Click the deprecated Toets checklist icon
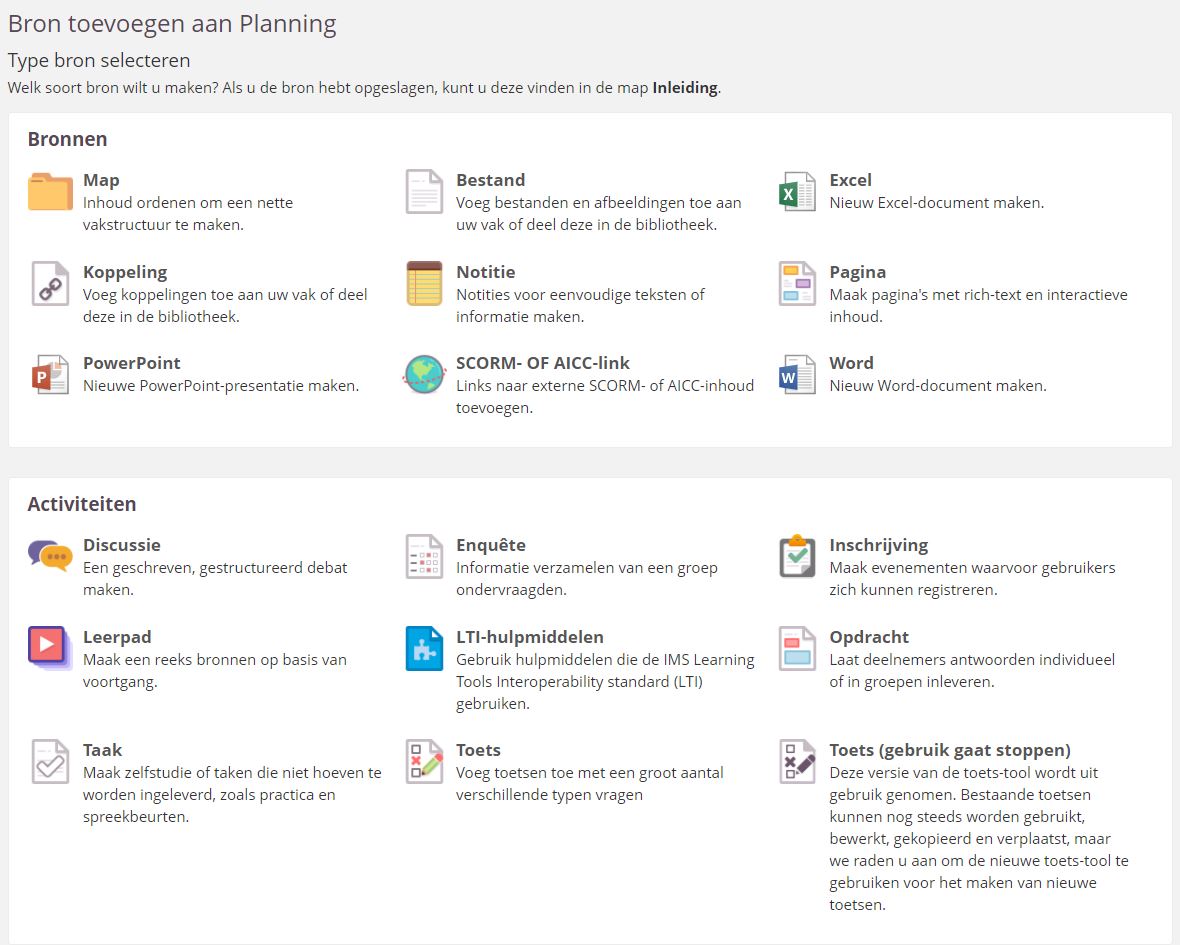Screen dimensions: 1180x945 point(797,762)
